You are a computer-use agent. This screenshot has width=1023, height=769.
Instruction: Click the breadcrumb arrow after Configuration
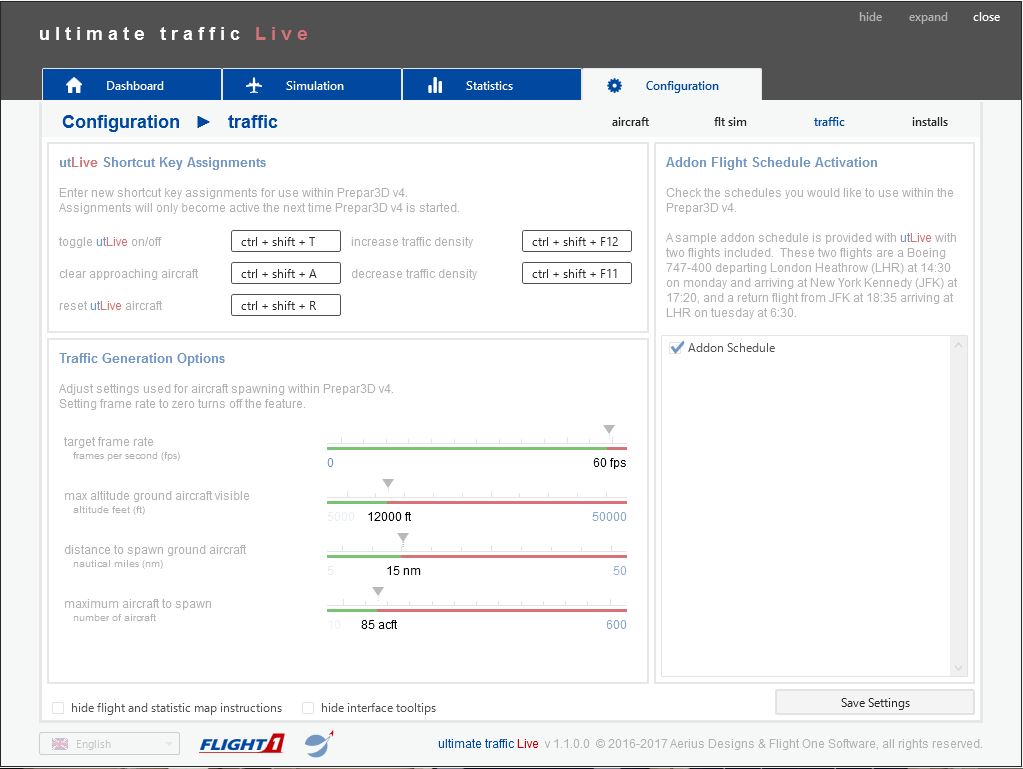(204, 122)
